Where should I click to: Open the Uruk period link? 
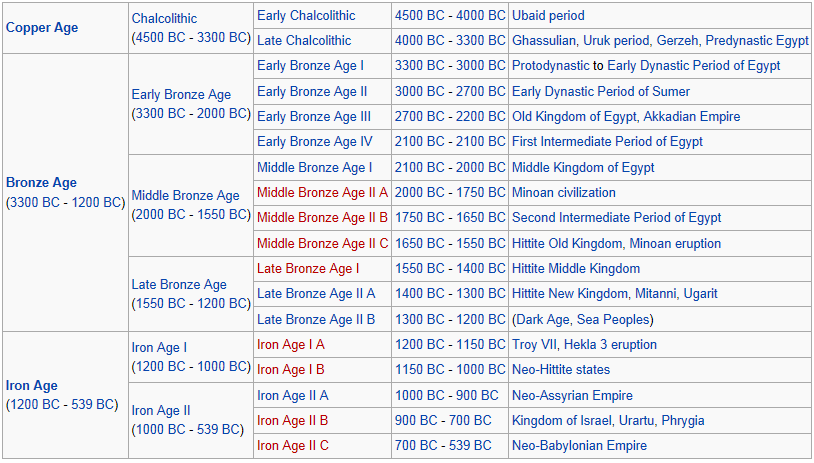[x=616, y=40]
